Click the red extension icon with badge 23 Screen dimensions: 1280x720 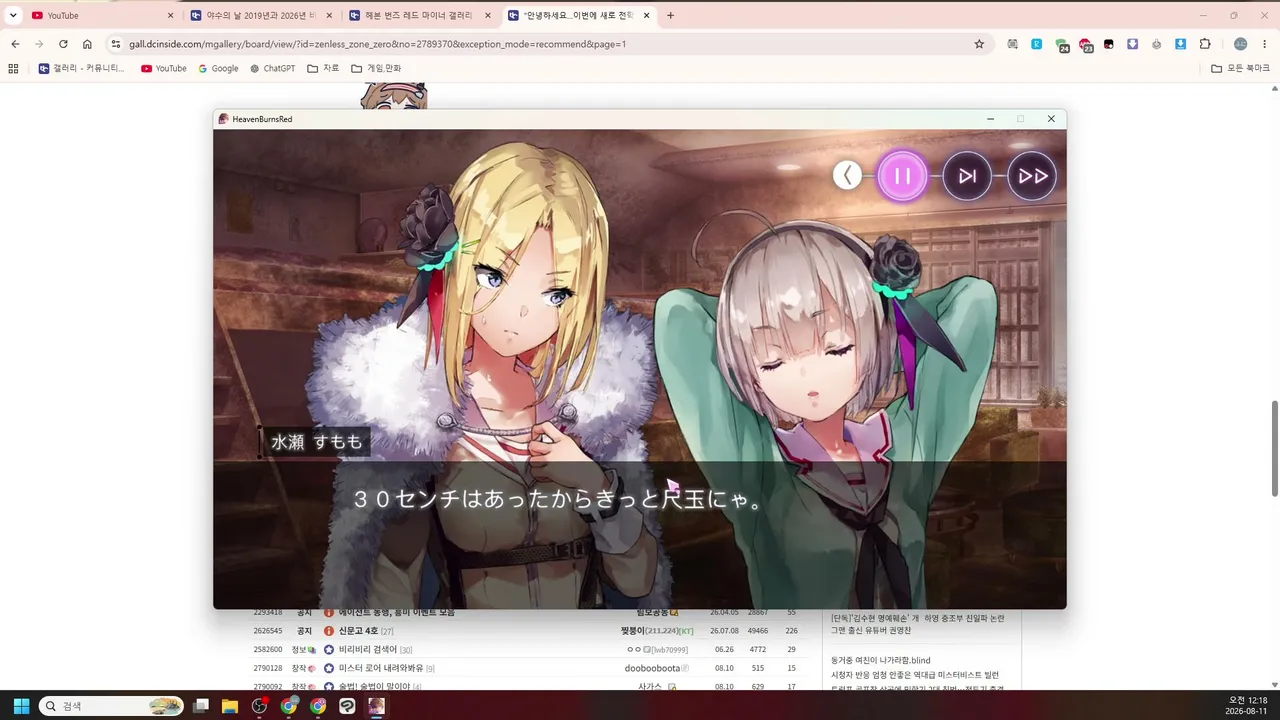pos(1085,44)
